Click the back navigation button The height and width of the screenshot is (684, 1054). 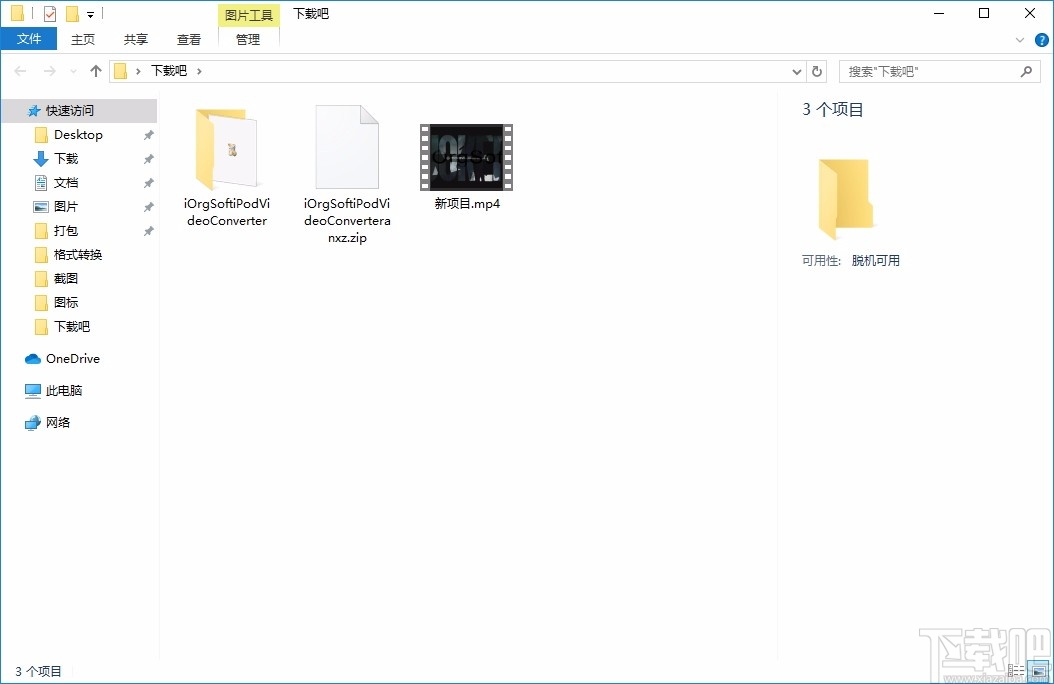[x=18, y=70]
